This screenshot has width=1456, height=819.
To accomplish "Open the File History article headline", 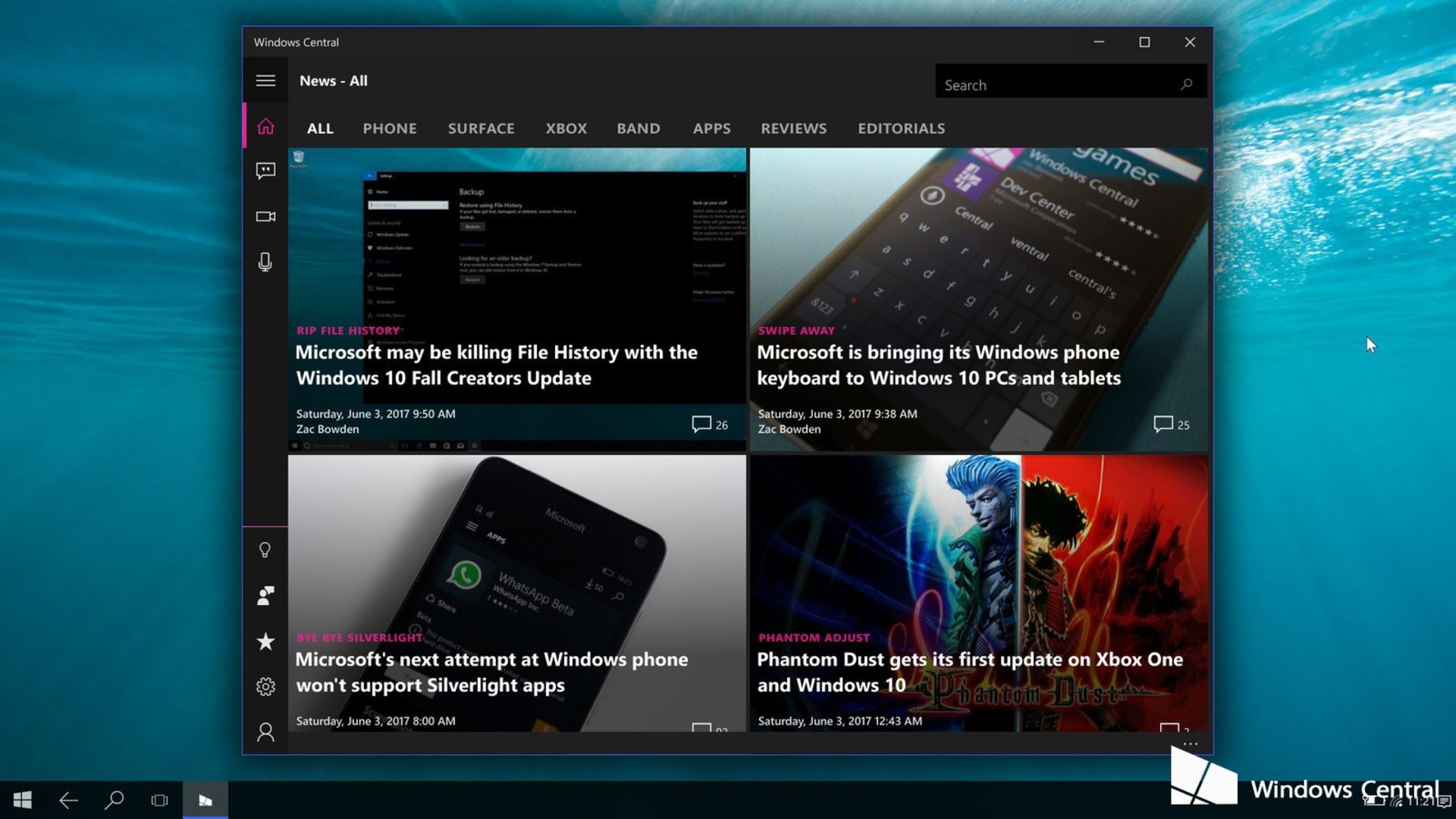I will (497, 365).
